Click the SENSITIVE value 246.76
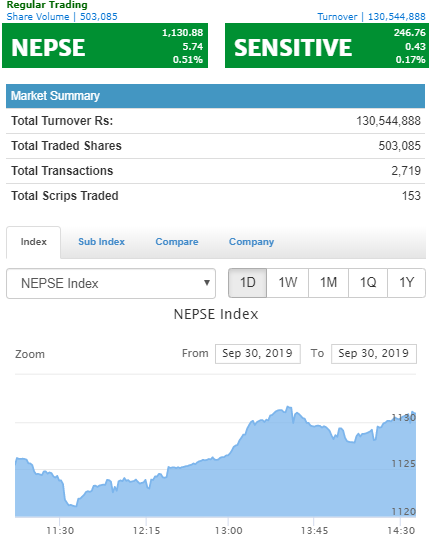 410,32
